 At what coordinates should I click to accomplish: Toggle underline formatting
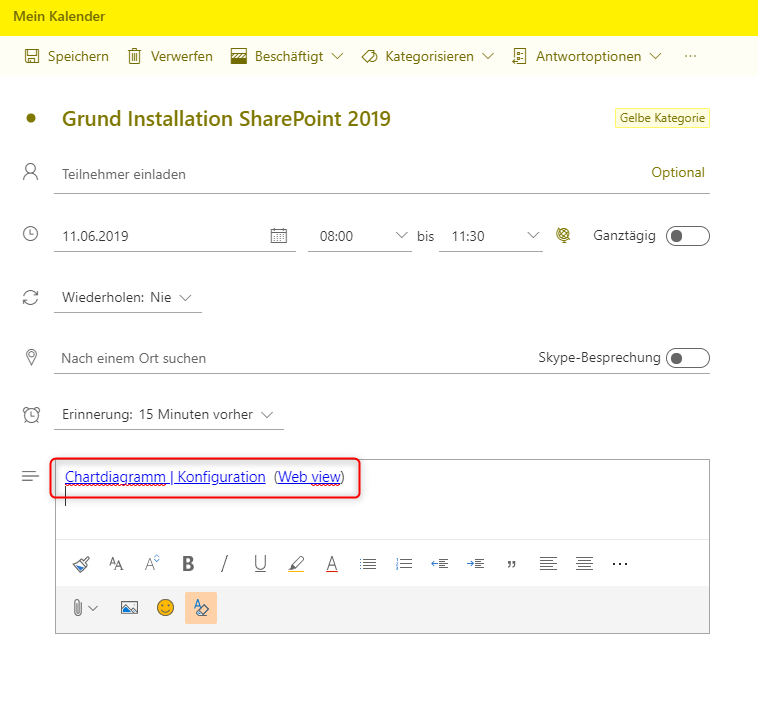coord(260,564)
